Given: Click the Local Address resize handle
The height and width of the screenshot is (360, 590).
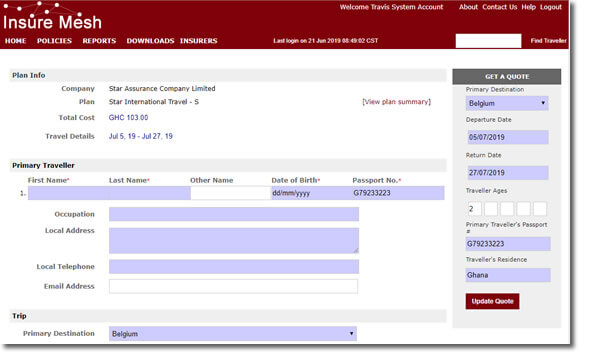Looking at the screenshot, I should 356,250.
